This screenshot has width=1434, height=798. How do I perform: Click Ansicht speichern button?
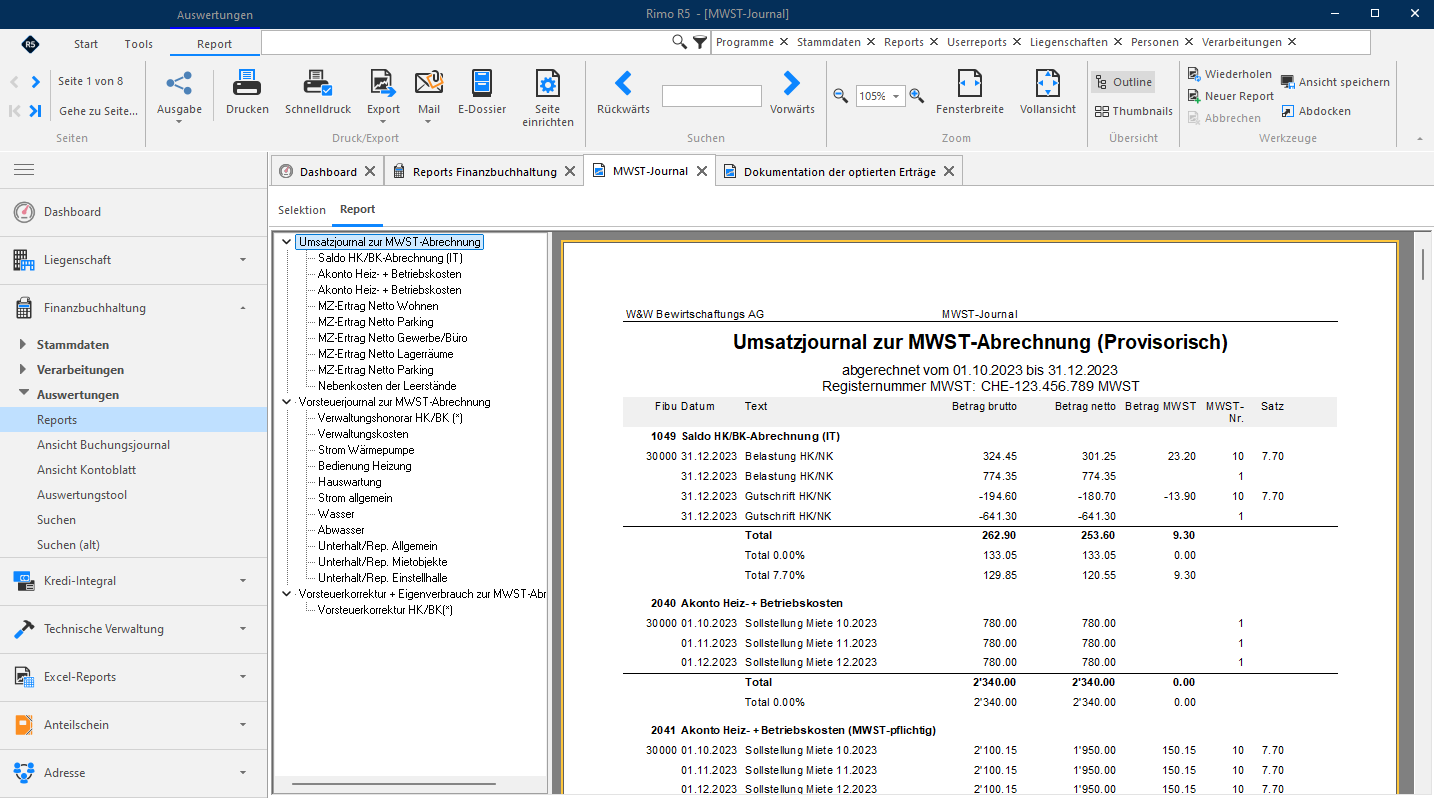point(1335,82)
